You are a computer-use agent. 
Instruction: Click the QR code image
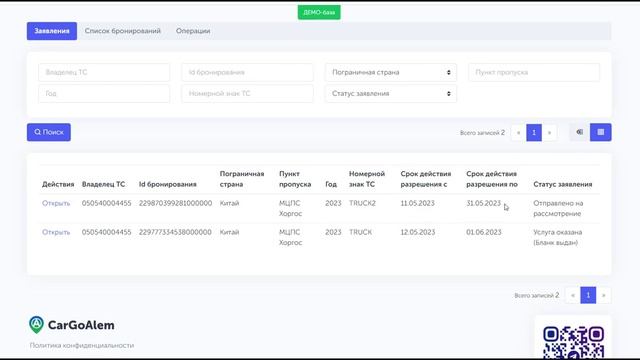[573, 342]
